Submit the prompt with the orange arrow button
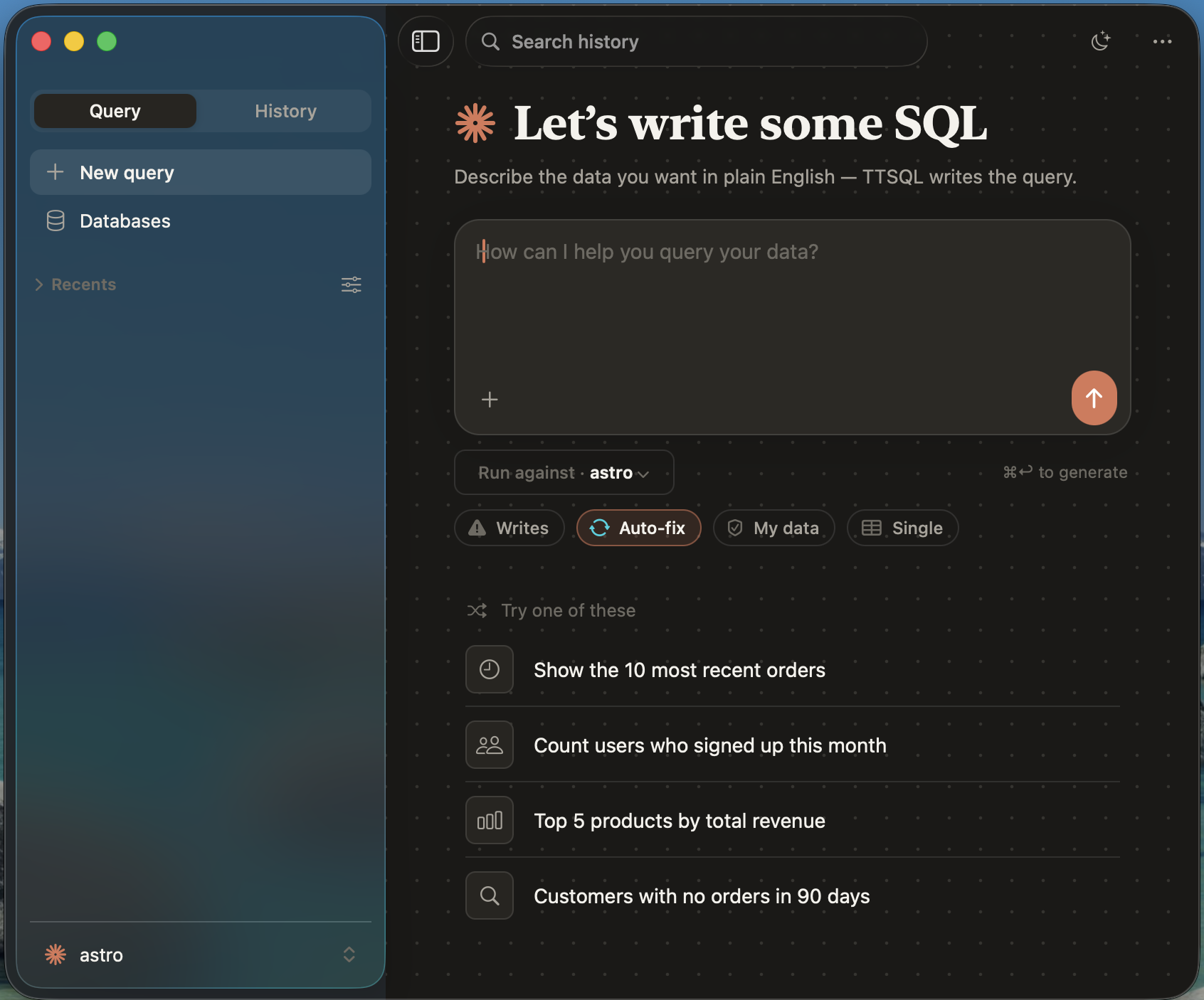1204x1000 pixels. pyautogui.click(x=1094, y=398)
